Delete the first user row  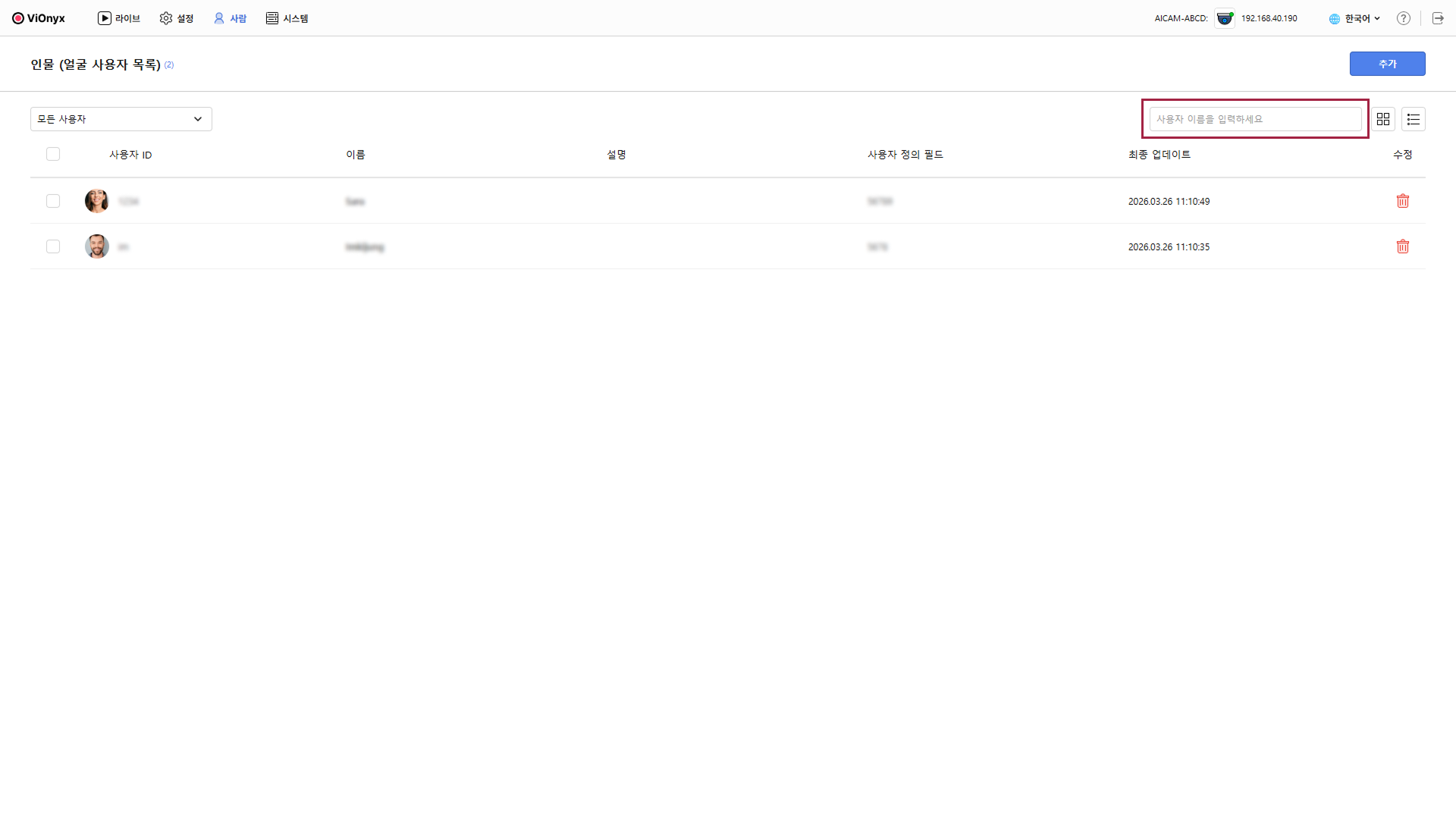tap(1402, 201)
